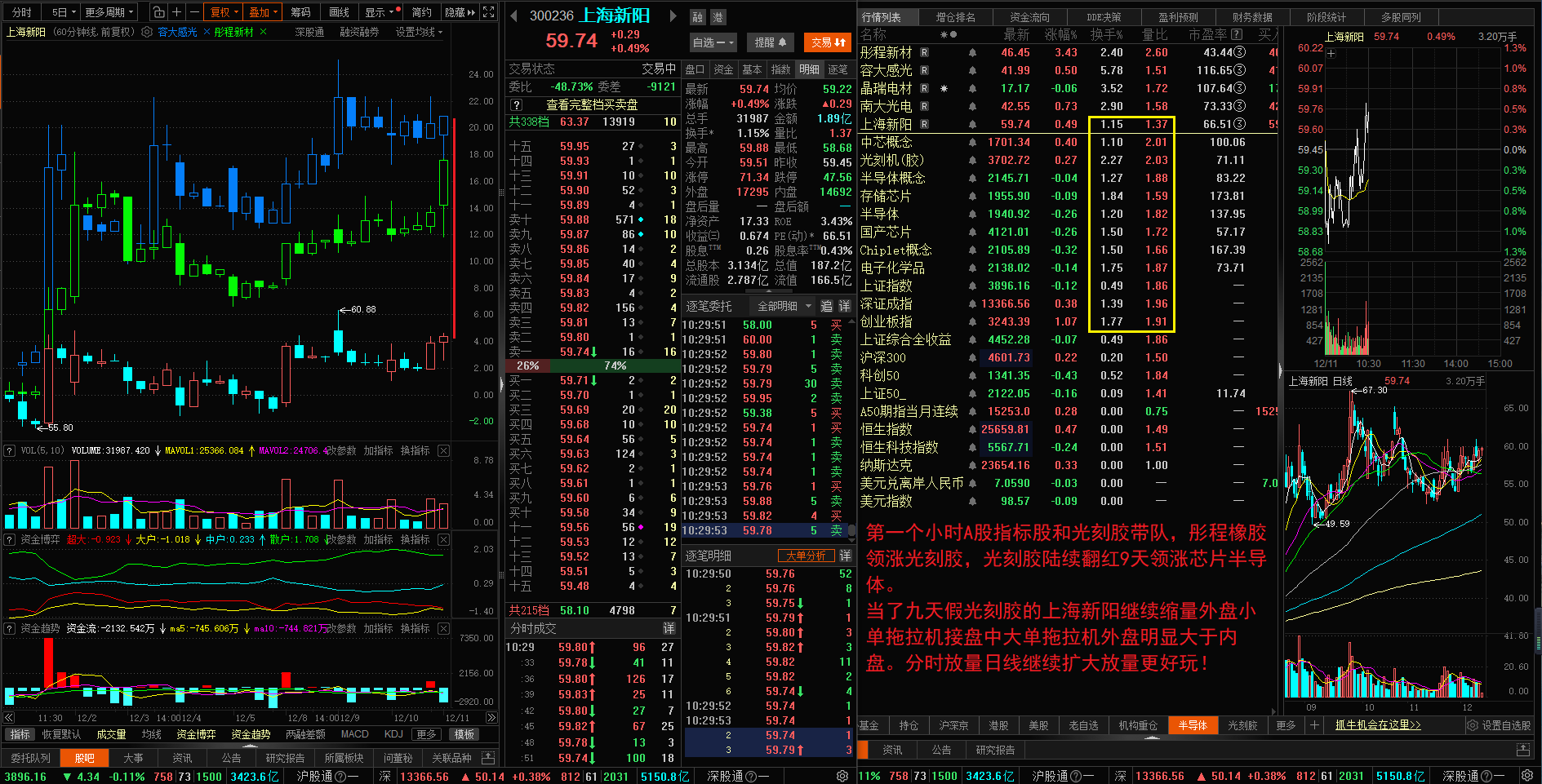Image resolution: width=1542 pixels, height=784 pixels.
Task: Click 抓牛机会在这里 link
Action: coord(1378,725)
